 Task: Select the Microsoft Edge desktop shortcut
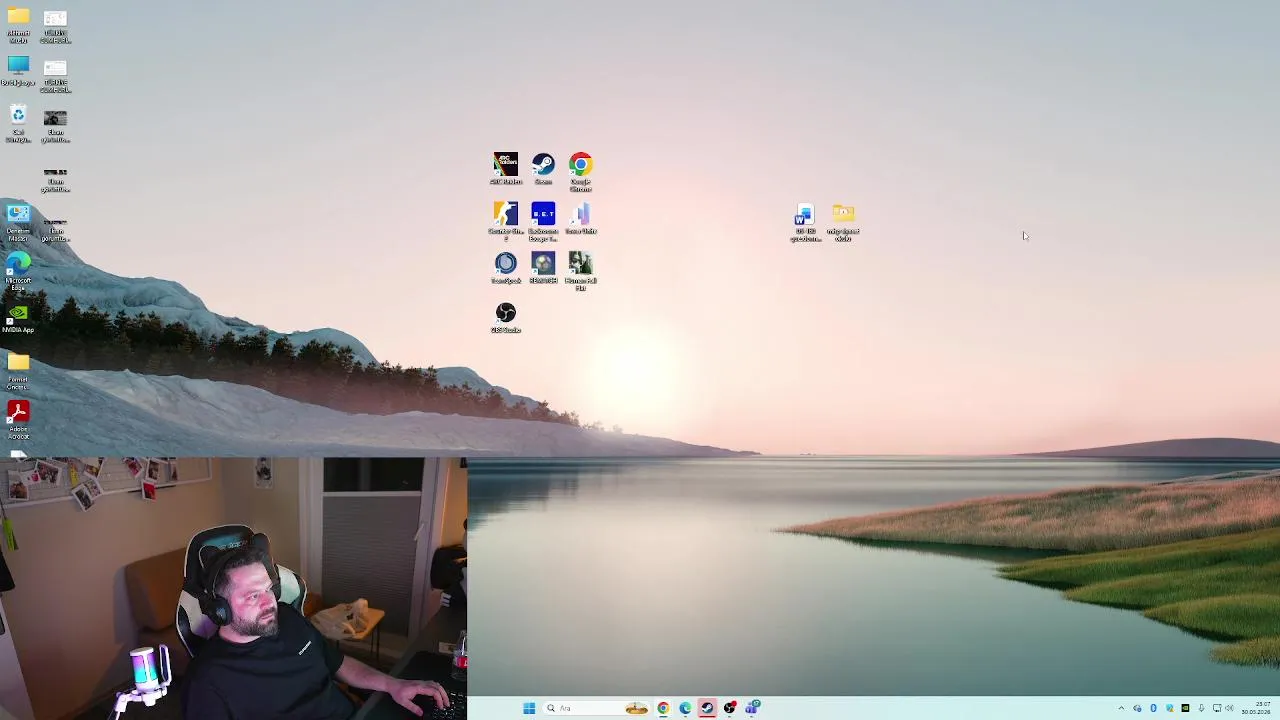pos(18,271)
